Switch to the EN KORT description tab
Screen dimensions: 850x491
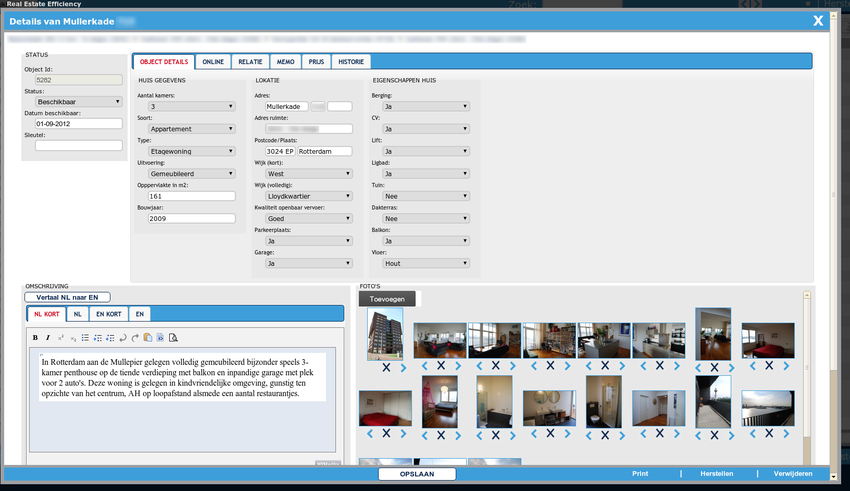point(109,314)
